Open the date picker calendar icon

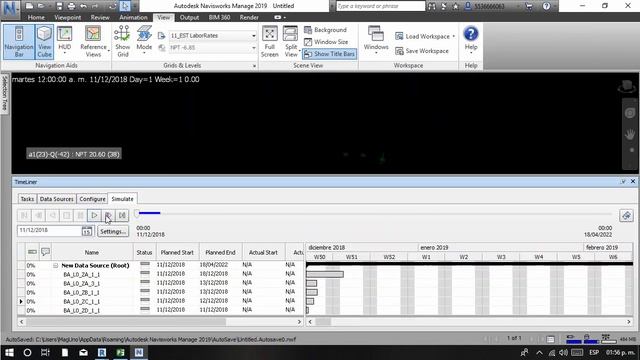tap(87, 231)
